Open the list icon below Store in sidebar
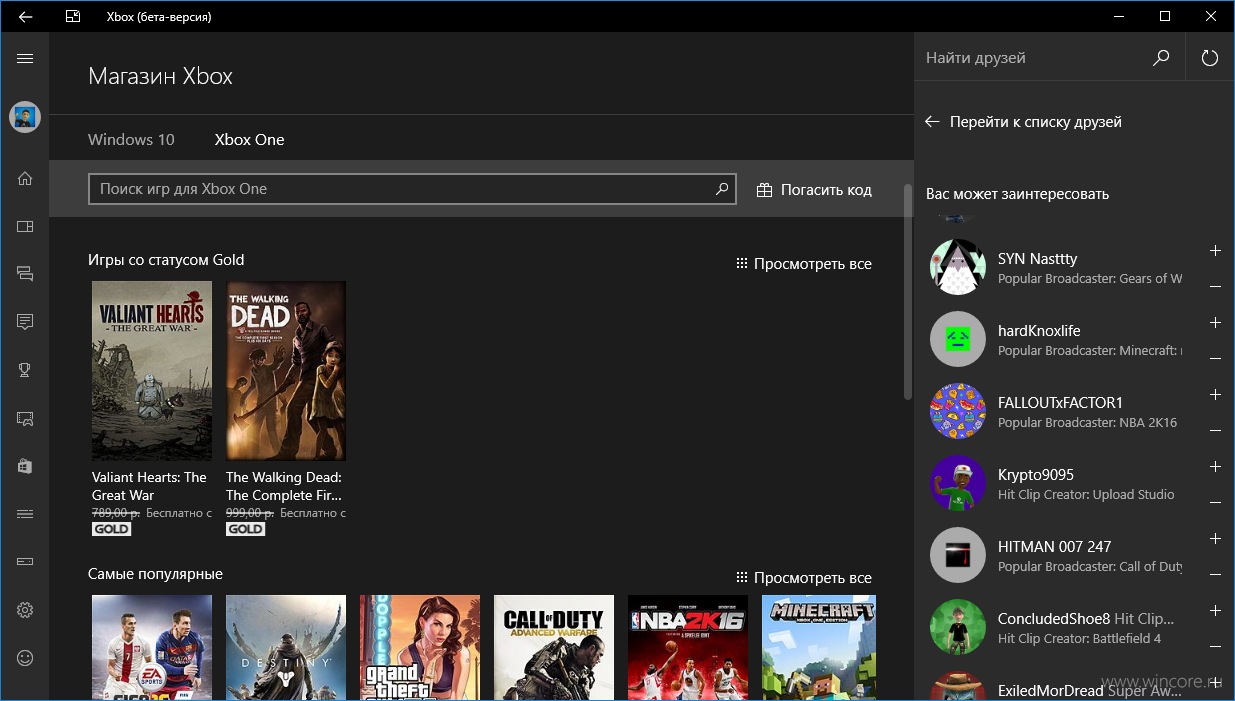This screenshot has width=1235, height=701. tap(25, 514)
